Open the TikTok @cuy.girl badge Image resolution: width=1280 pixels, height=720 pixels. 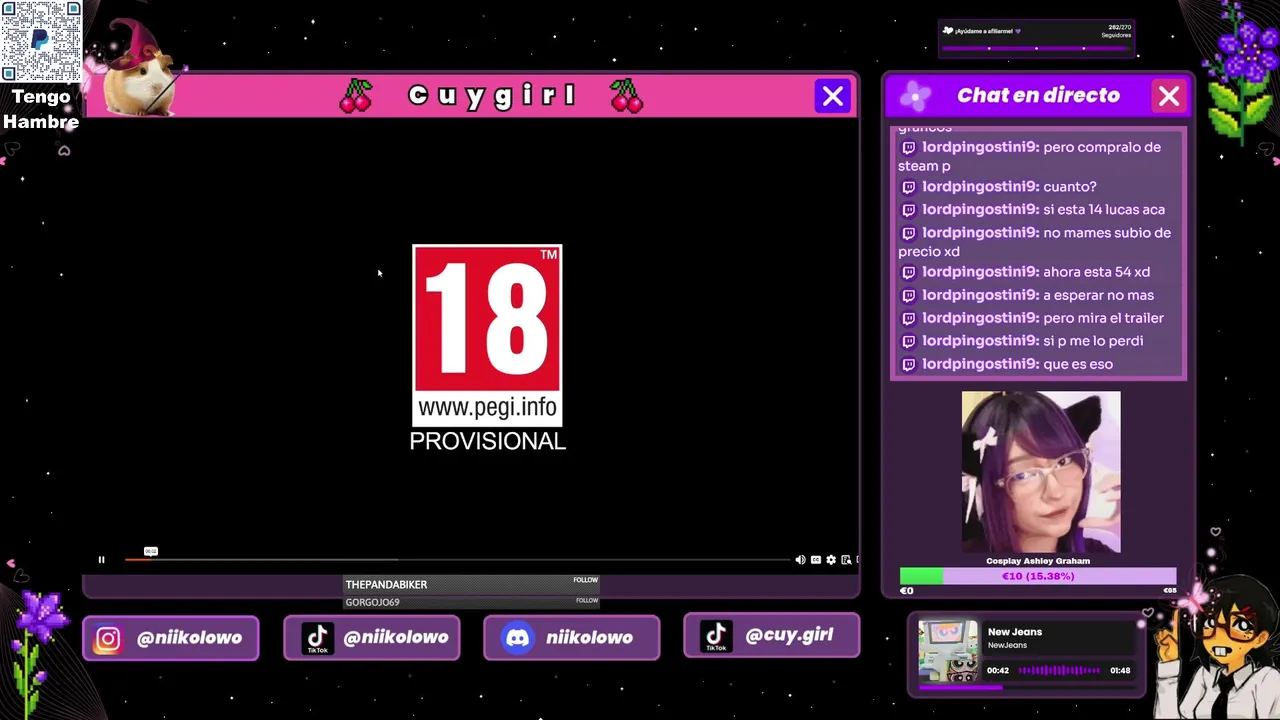point(772,636)
